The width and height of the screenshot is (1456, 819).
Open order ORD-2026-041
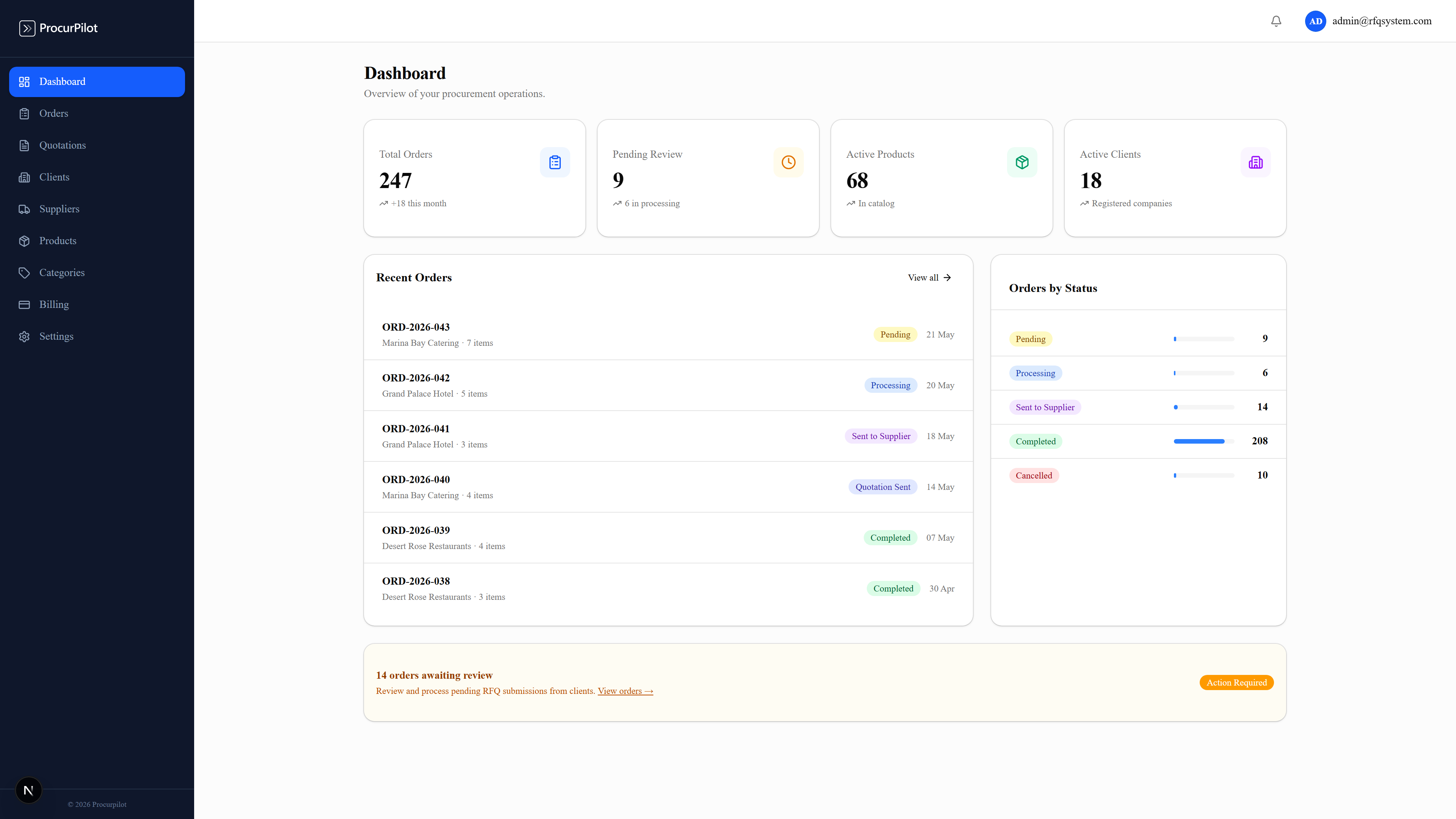(668, 436)
